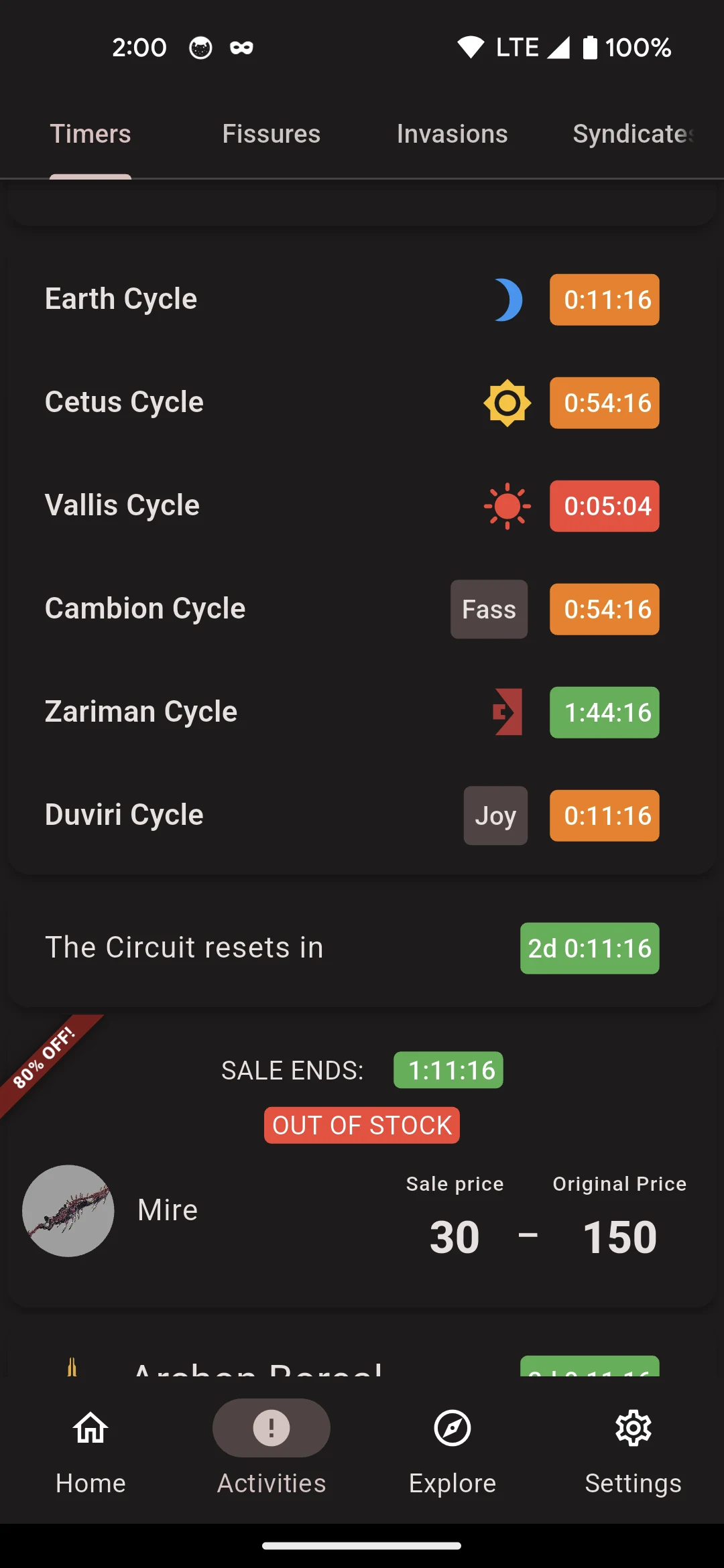
Task: Tap the Vallis Cycle warm sun icon
Action: [507, 506]
